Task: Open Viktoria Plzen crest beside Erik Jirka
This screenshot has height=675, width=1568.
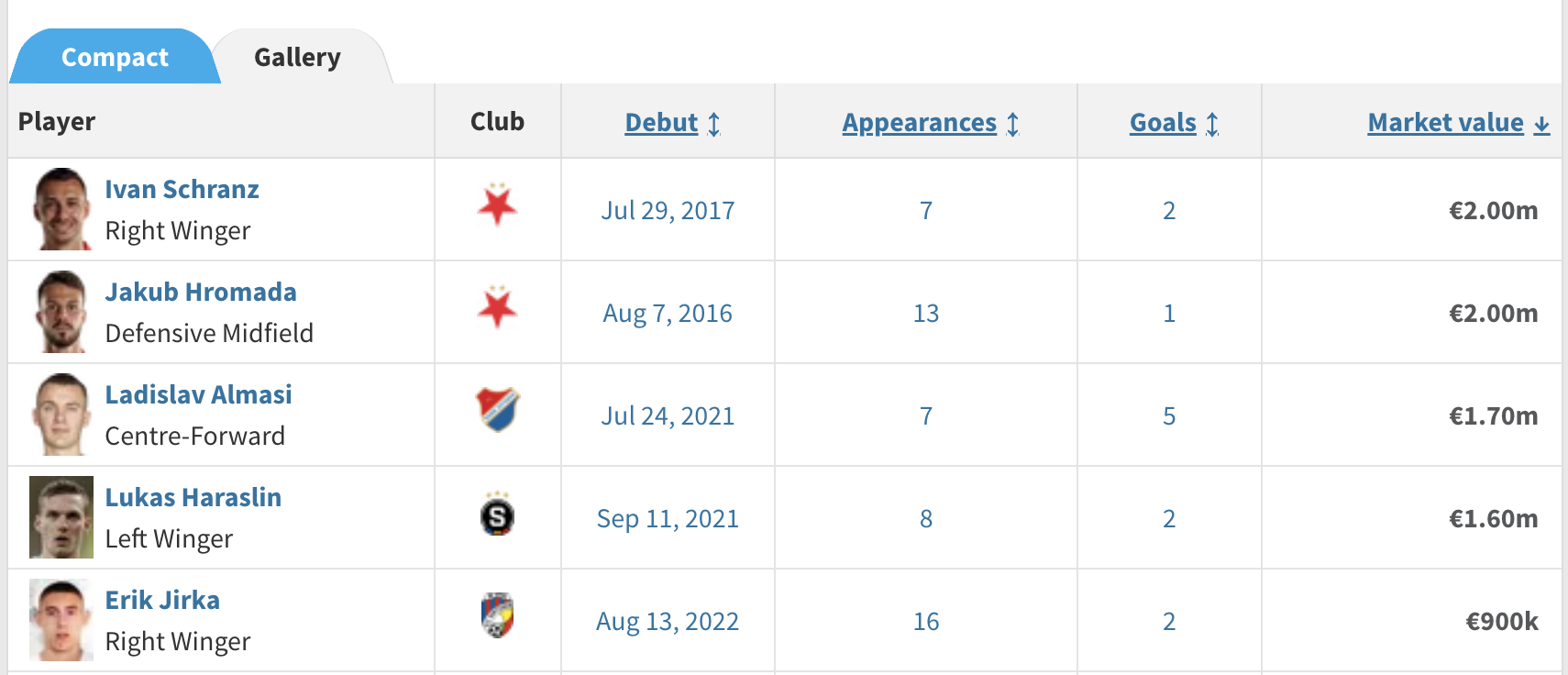Action: (497, 615)
